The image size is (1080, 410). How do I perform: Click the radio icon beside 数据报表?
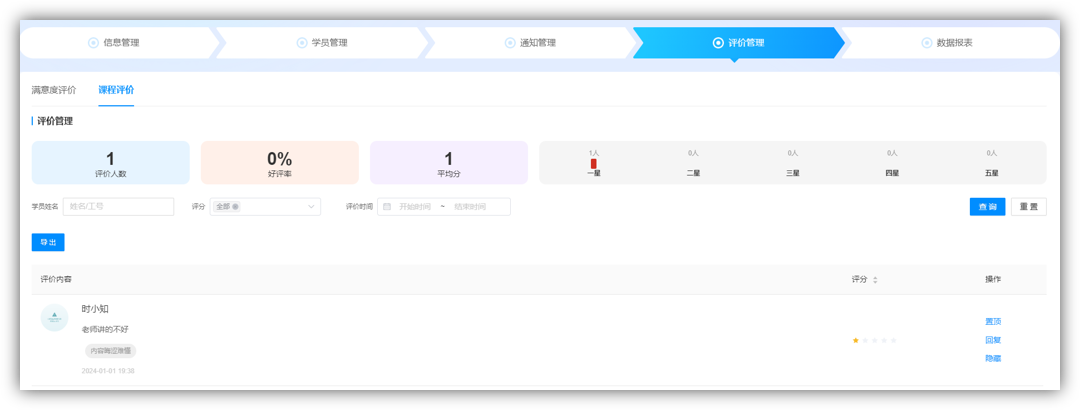pyautogui.click(x=926, y=43)
